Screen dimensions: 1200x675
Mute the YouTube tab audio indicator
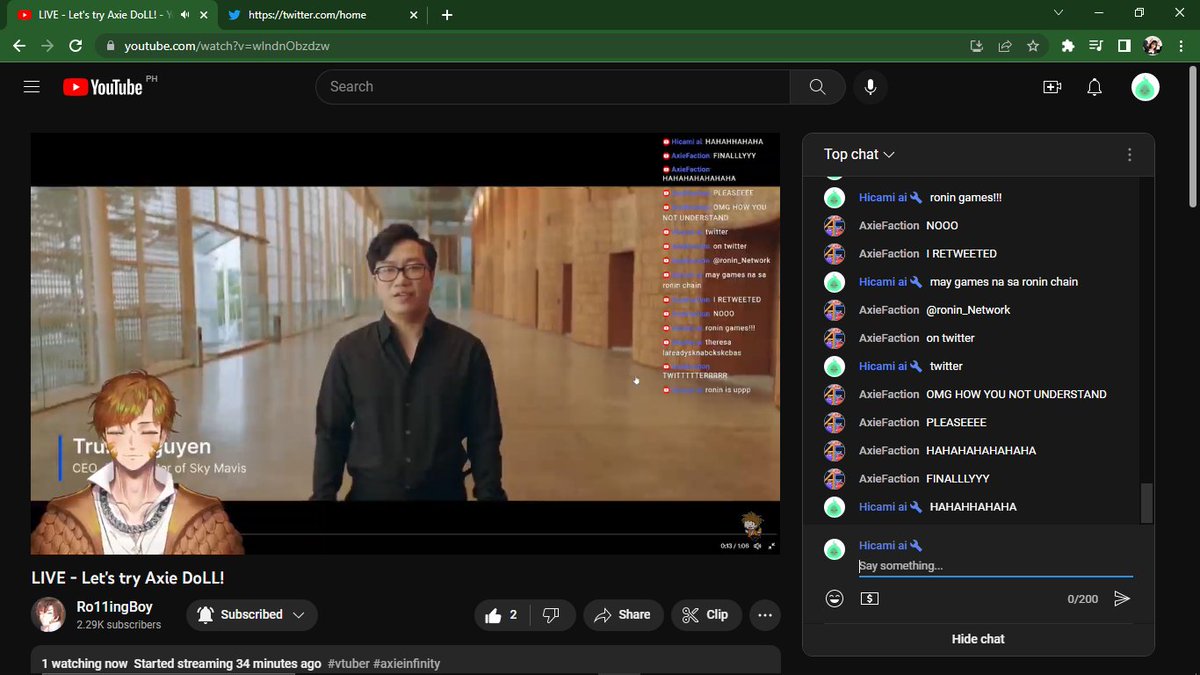click(184, 15)
